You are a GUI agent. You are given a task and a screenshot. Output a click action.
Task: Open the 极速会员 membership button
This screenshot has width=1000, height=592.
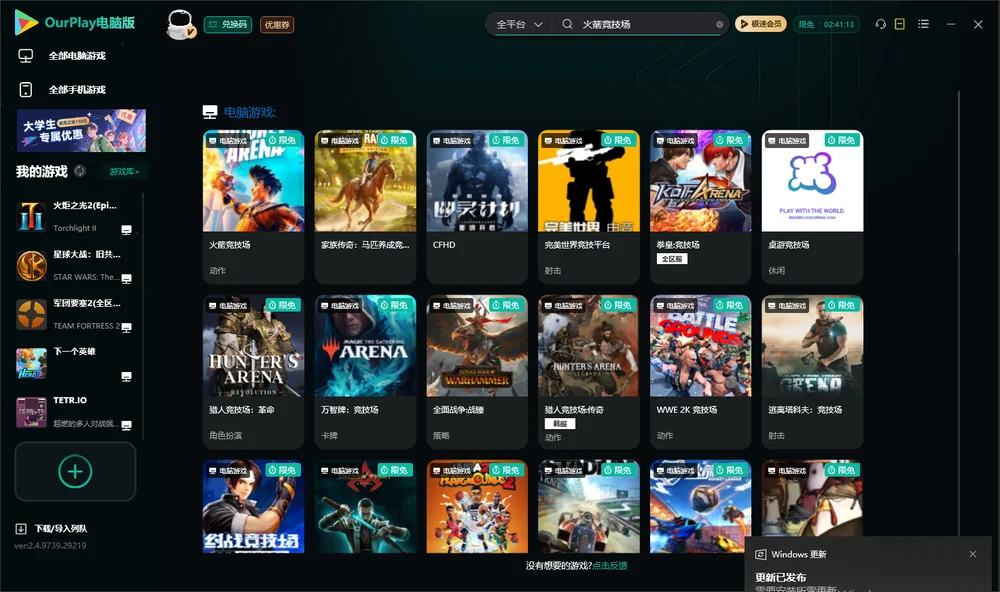point(761,24)
